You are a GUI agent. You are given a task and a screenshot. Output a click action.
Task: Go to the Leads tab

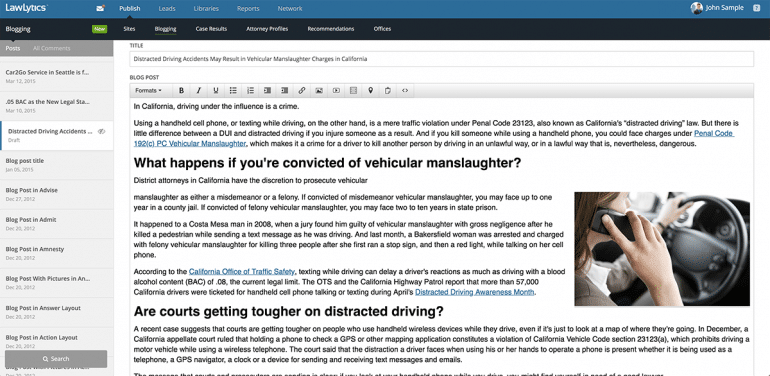coord(167,8)
